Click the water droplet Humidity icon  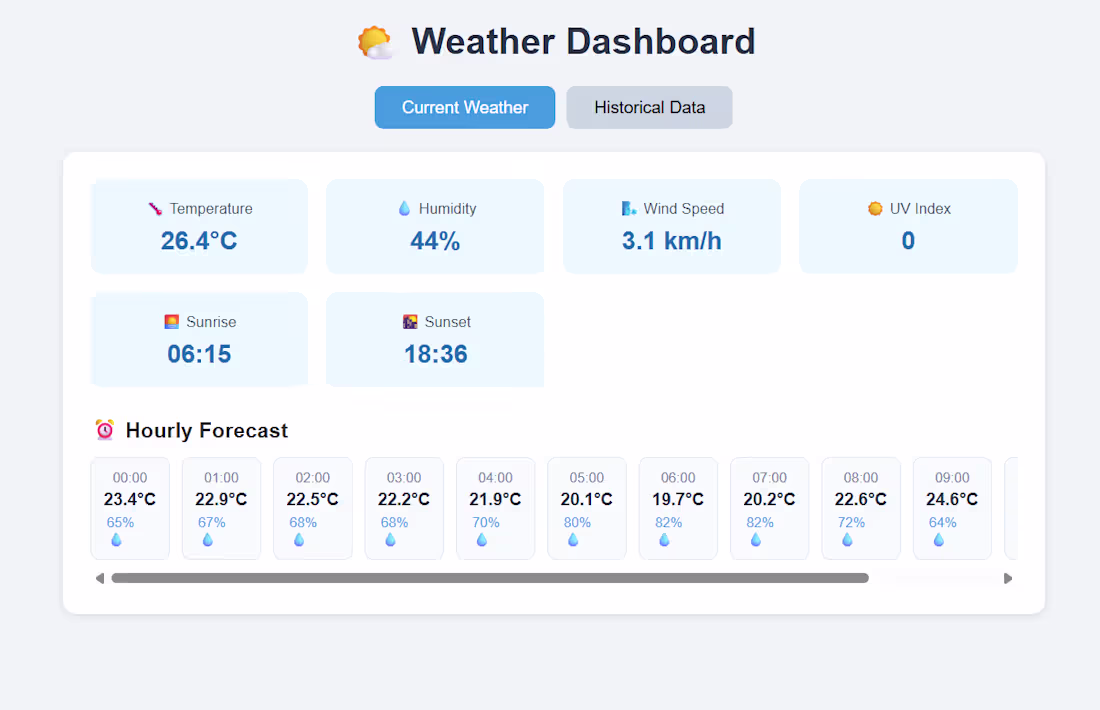tap(405, 208)
